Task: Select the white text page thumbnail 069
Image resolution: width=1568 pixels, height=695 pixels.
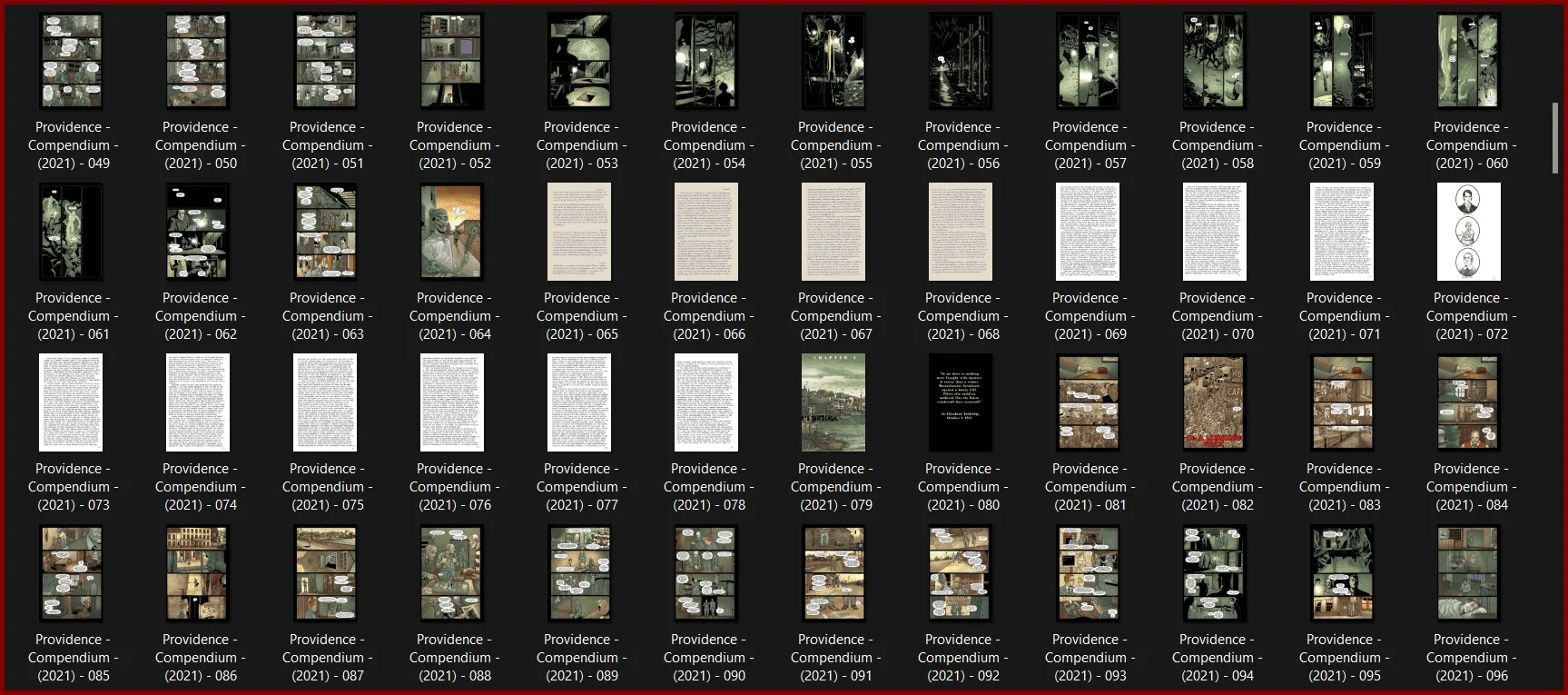Action: tap(1088, 232)
